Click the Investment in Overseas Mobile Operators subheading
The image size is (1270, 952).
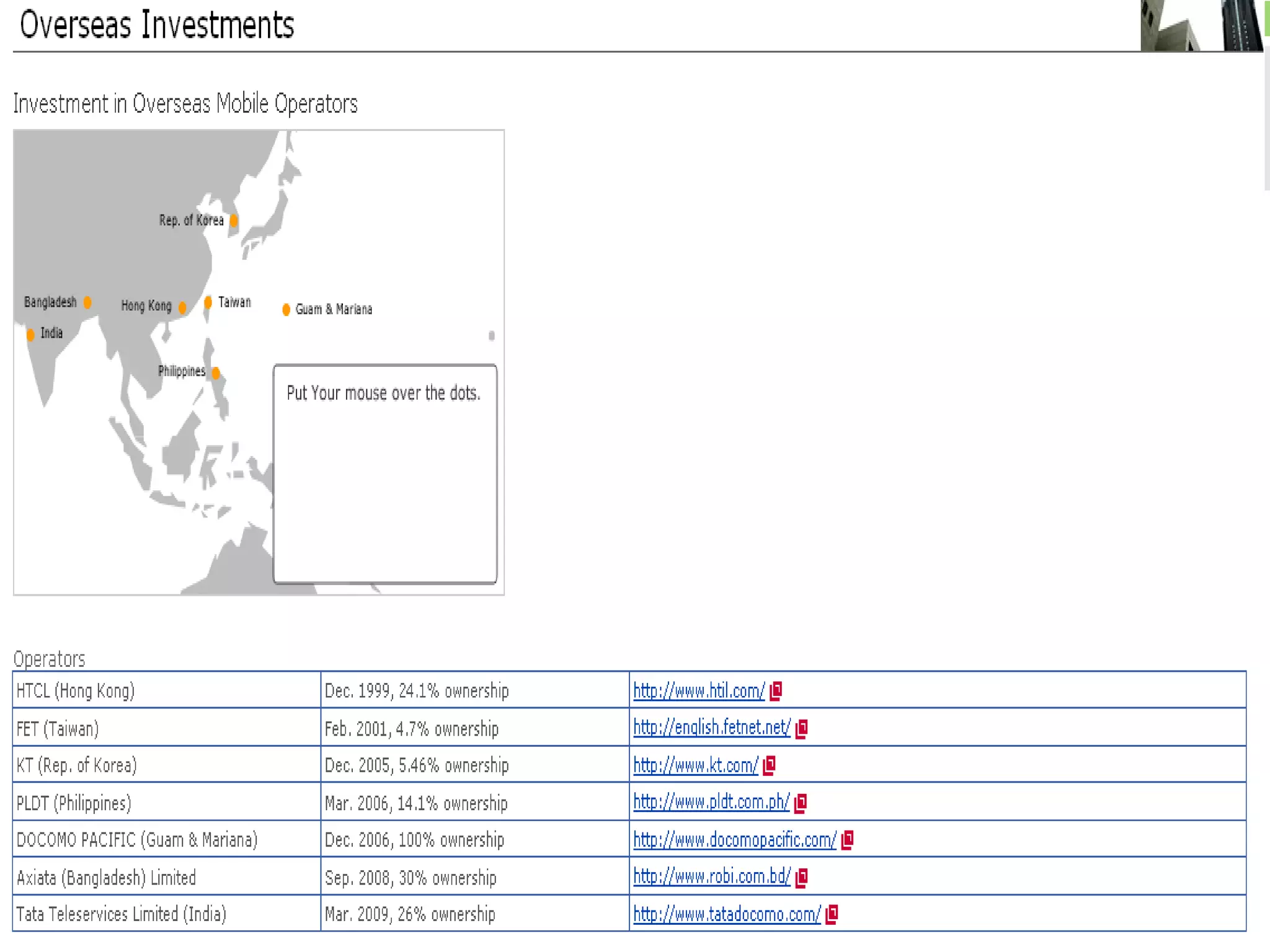(185, 104)
